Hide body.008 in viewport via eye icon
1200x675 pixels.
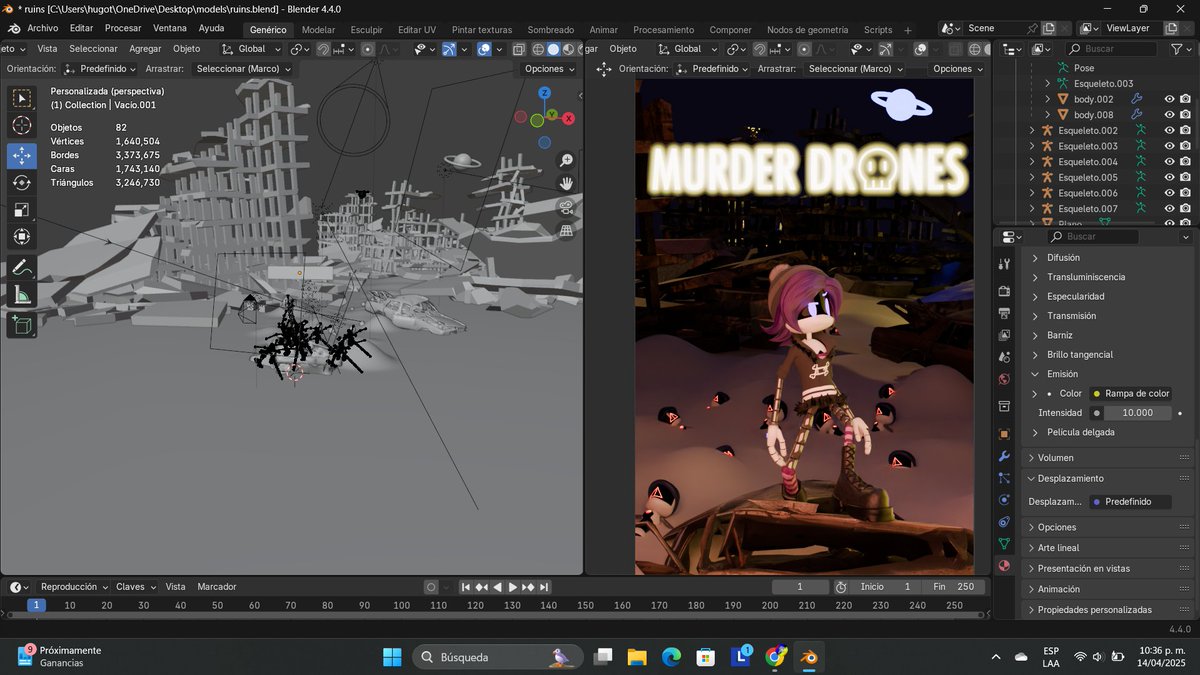(1169, 115)
